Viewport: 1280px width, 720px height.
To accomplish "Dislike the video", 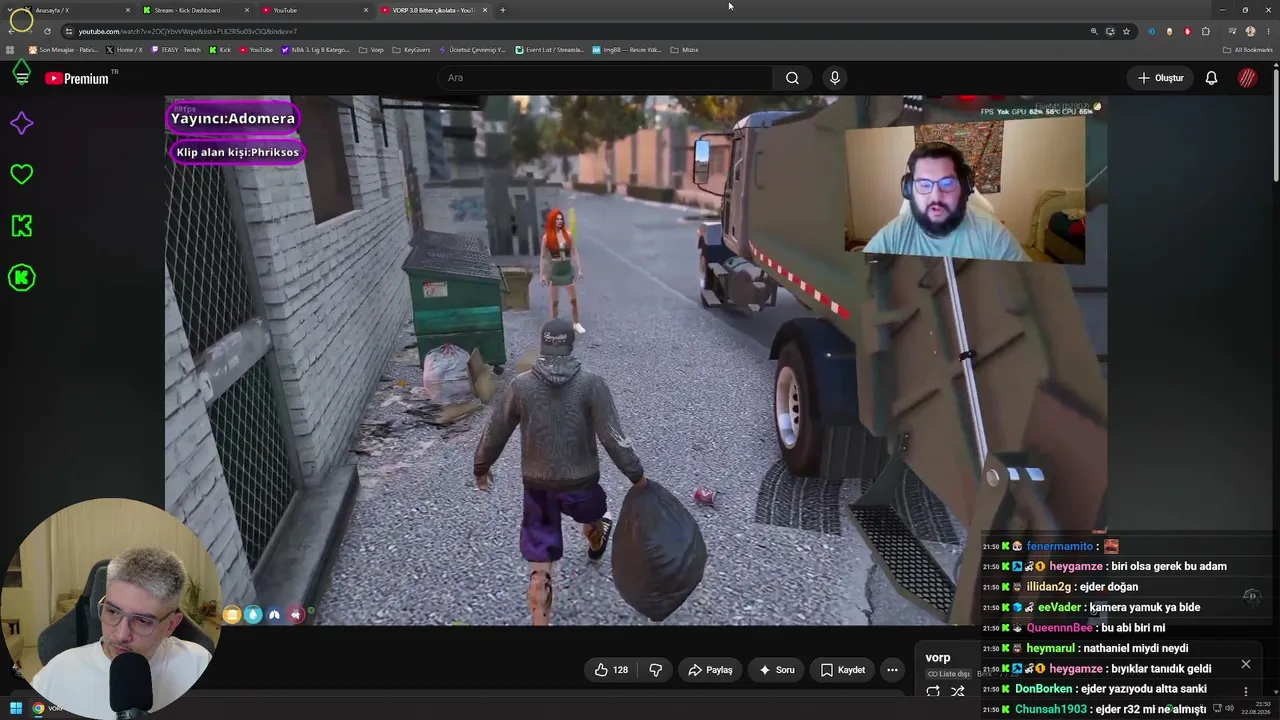I will [x=656, y=670].
